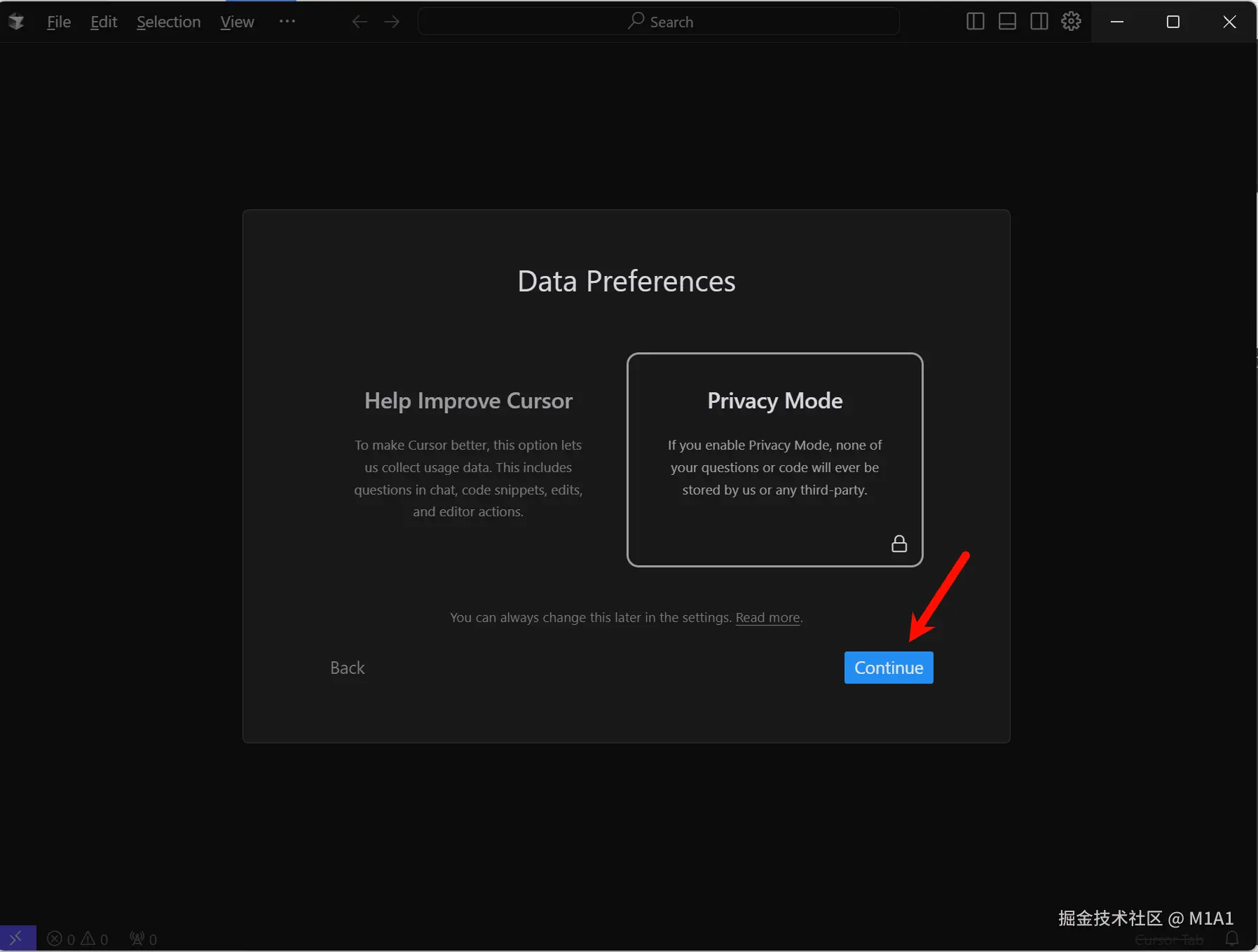Toggle the secondary sidebar layout icon
Viewport: 1258px width, 952px height.
[1039, 22]
